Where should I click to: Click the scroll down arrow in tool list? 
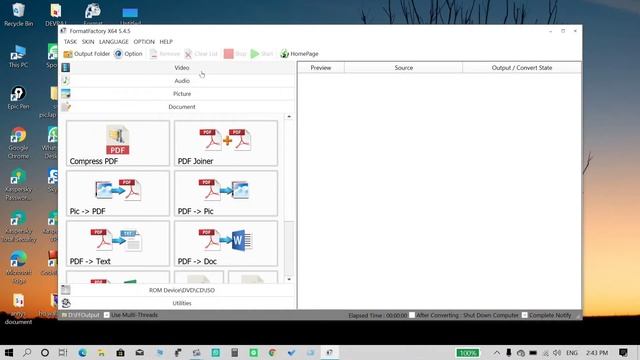289,280
